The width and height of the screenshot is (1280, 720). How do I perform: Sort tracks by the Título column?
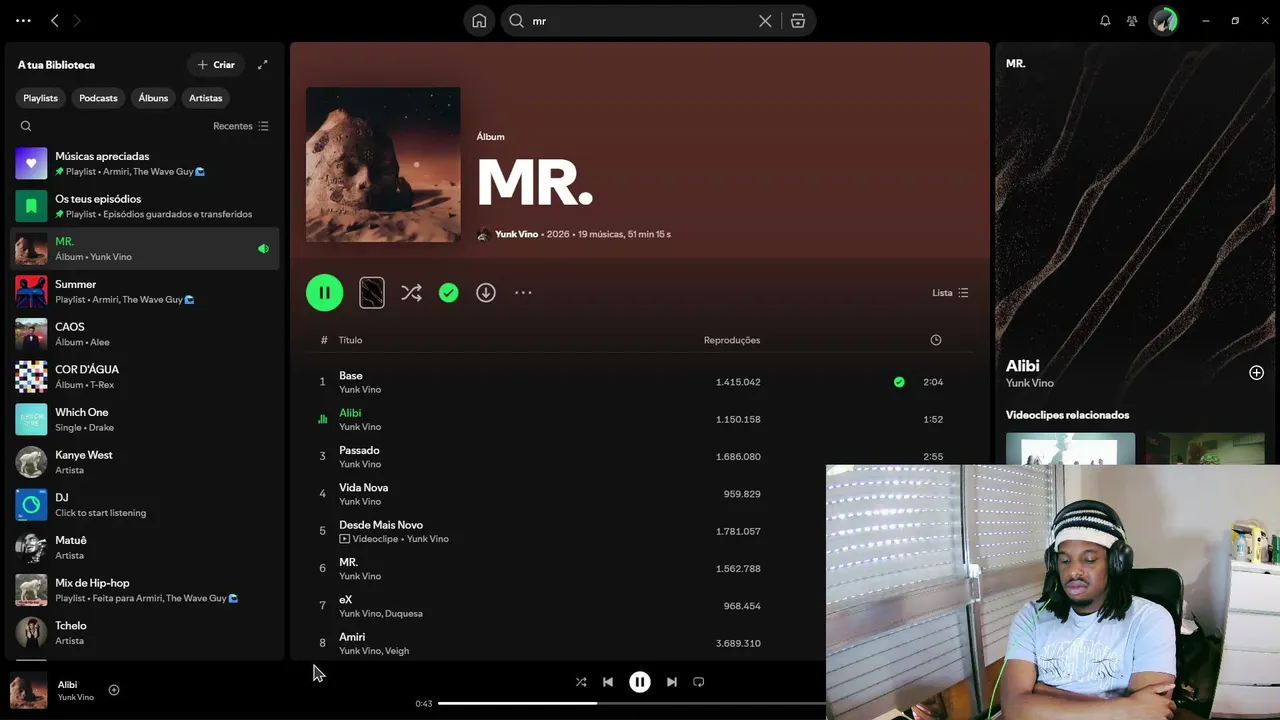(x=350, y=340)
